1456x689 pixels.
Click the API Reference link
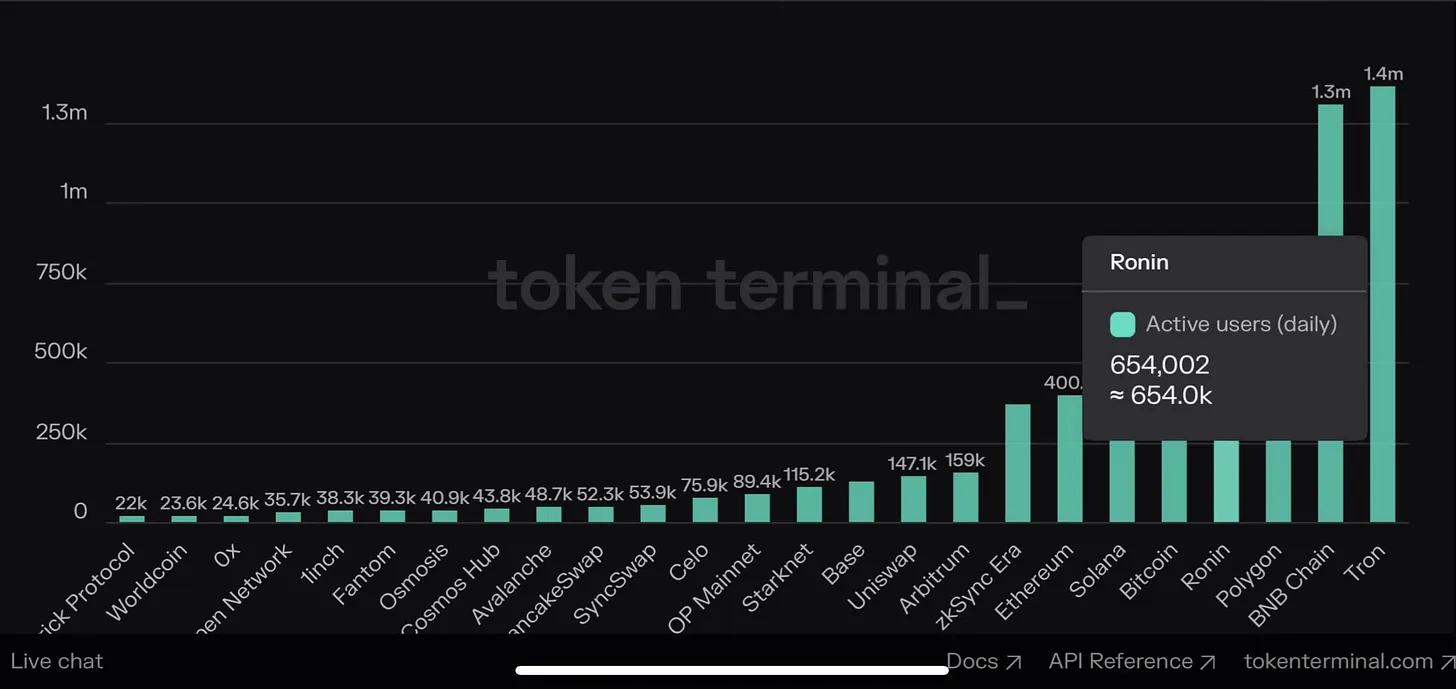coord(1120,661)
